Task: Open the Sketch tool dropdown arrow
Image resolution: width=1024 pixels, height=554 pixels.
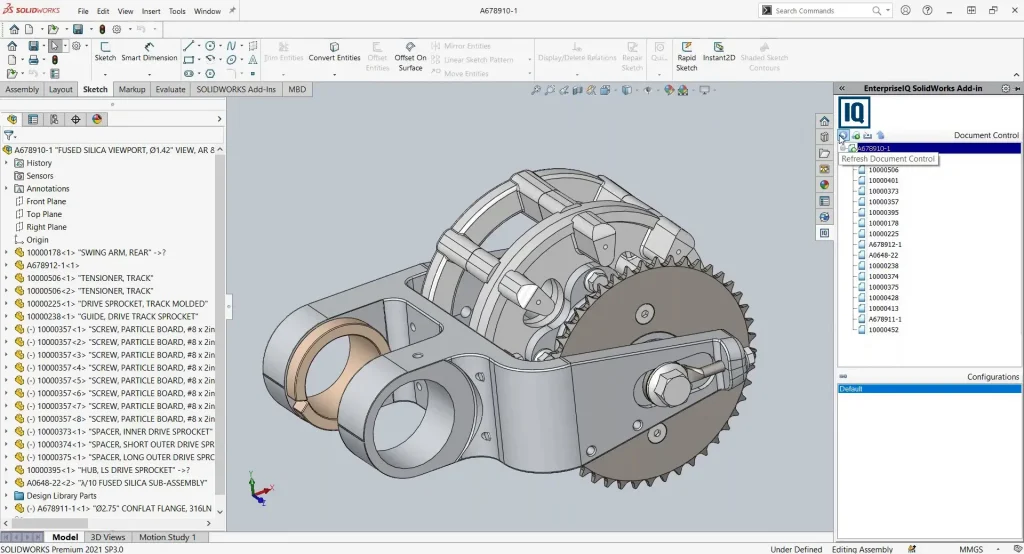Action: [105, 74]
